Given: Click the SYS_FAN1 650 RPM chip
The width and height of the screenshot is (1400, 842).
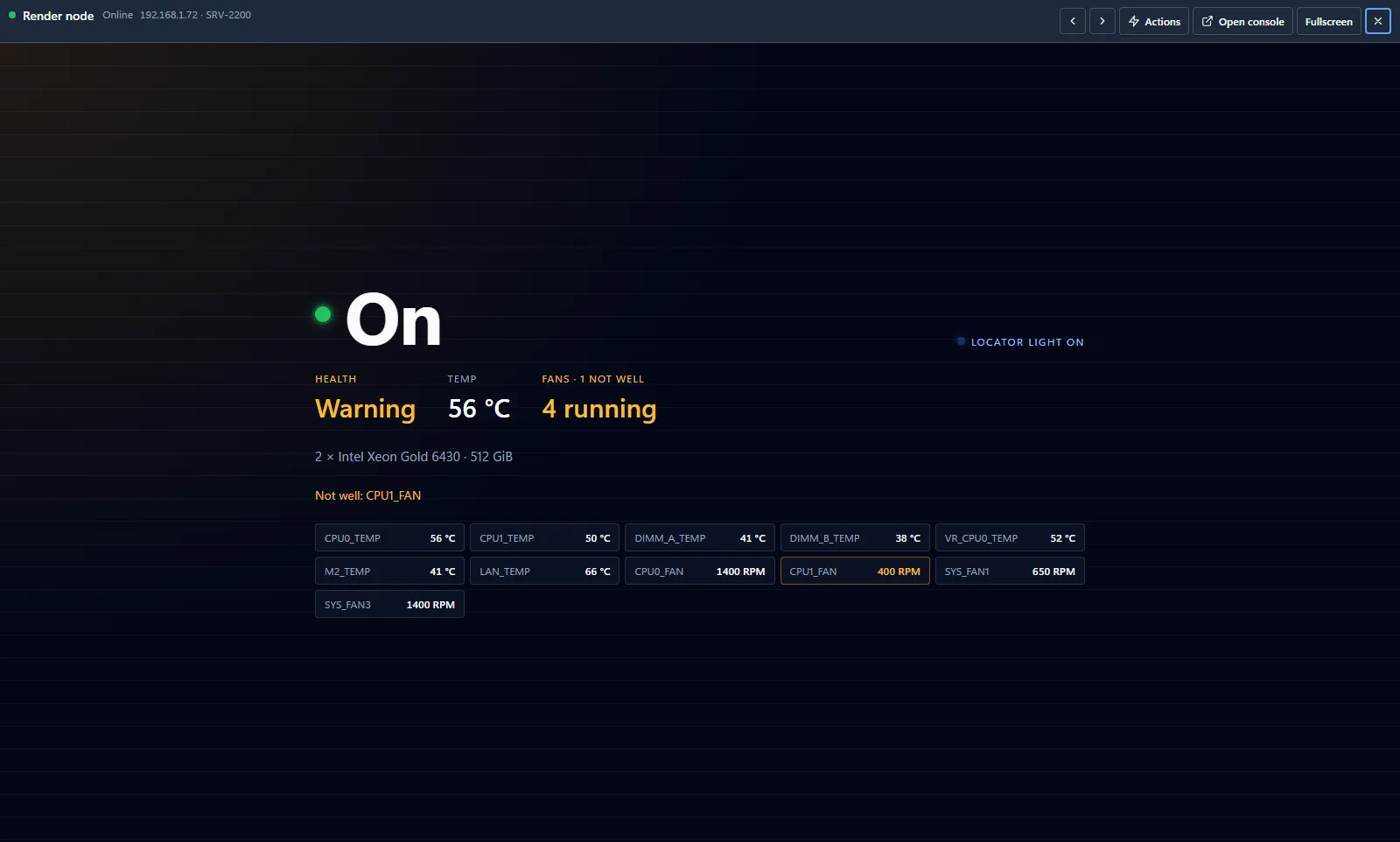Looking at the screenshot, I should (x=1010, y=572).
